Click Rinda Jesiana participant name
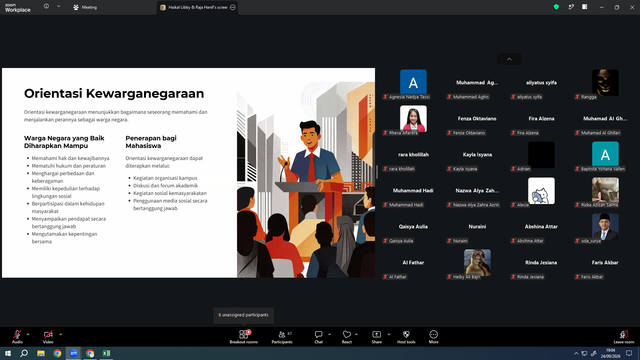The image size is (640, 360). 541,262
